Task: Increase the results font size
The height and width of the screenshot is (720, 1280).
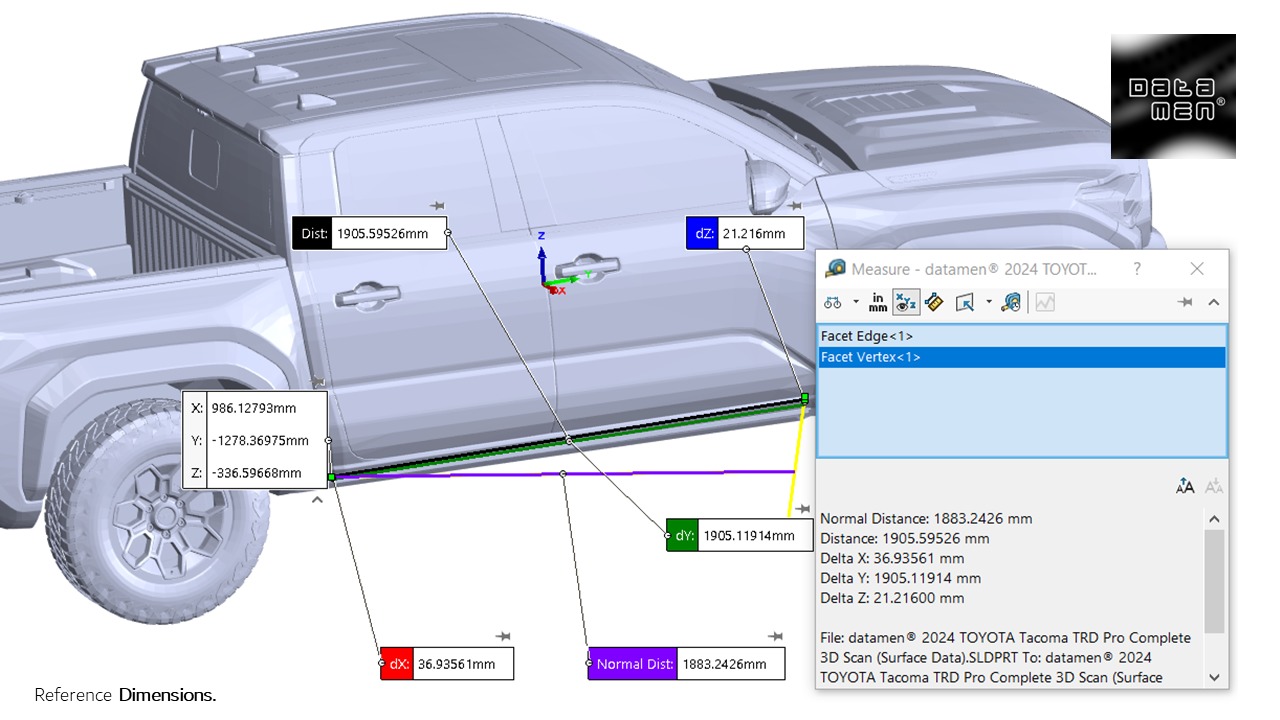Action: point(1186,486)
